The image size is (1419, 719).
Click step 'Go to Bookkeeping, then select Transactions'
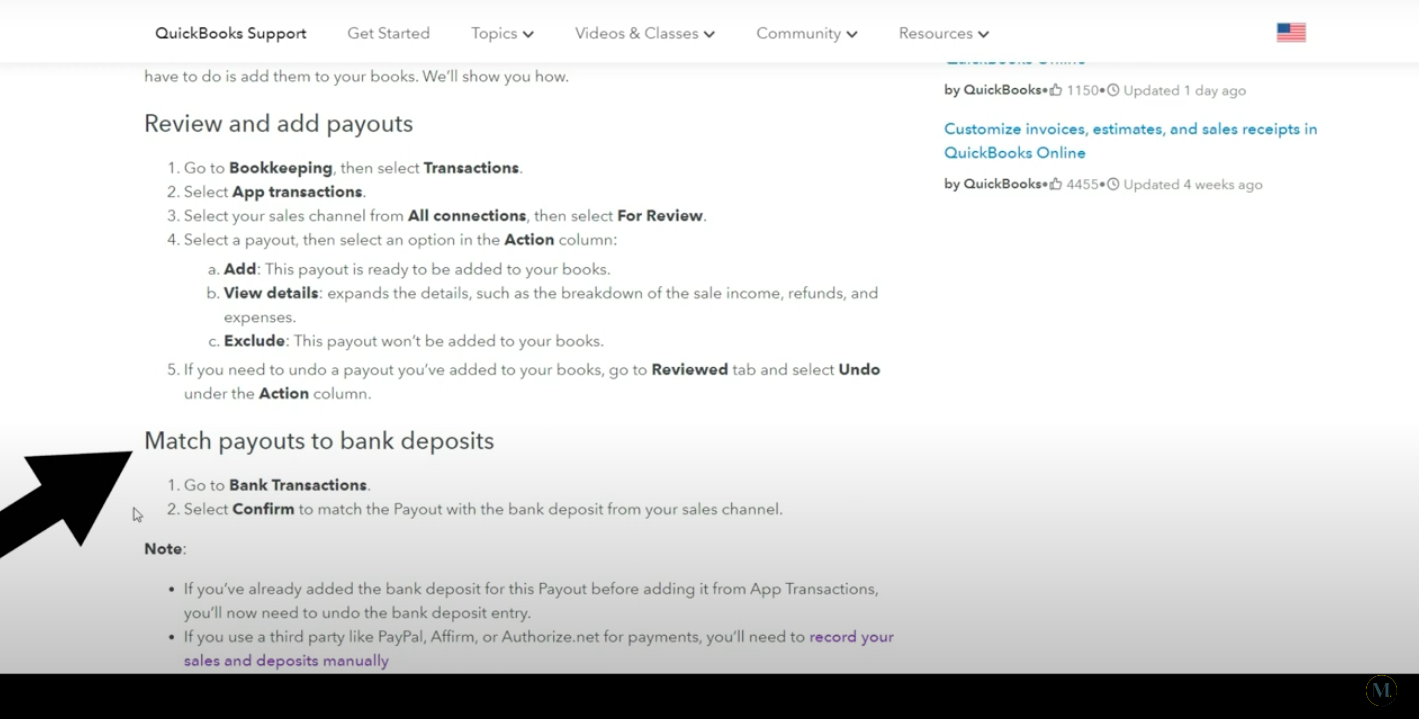pyautogui.click(x=353, y=168)
